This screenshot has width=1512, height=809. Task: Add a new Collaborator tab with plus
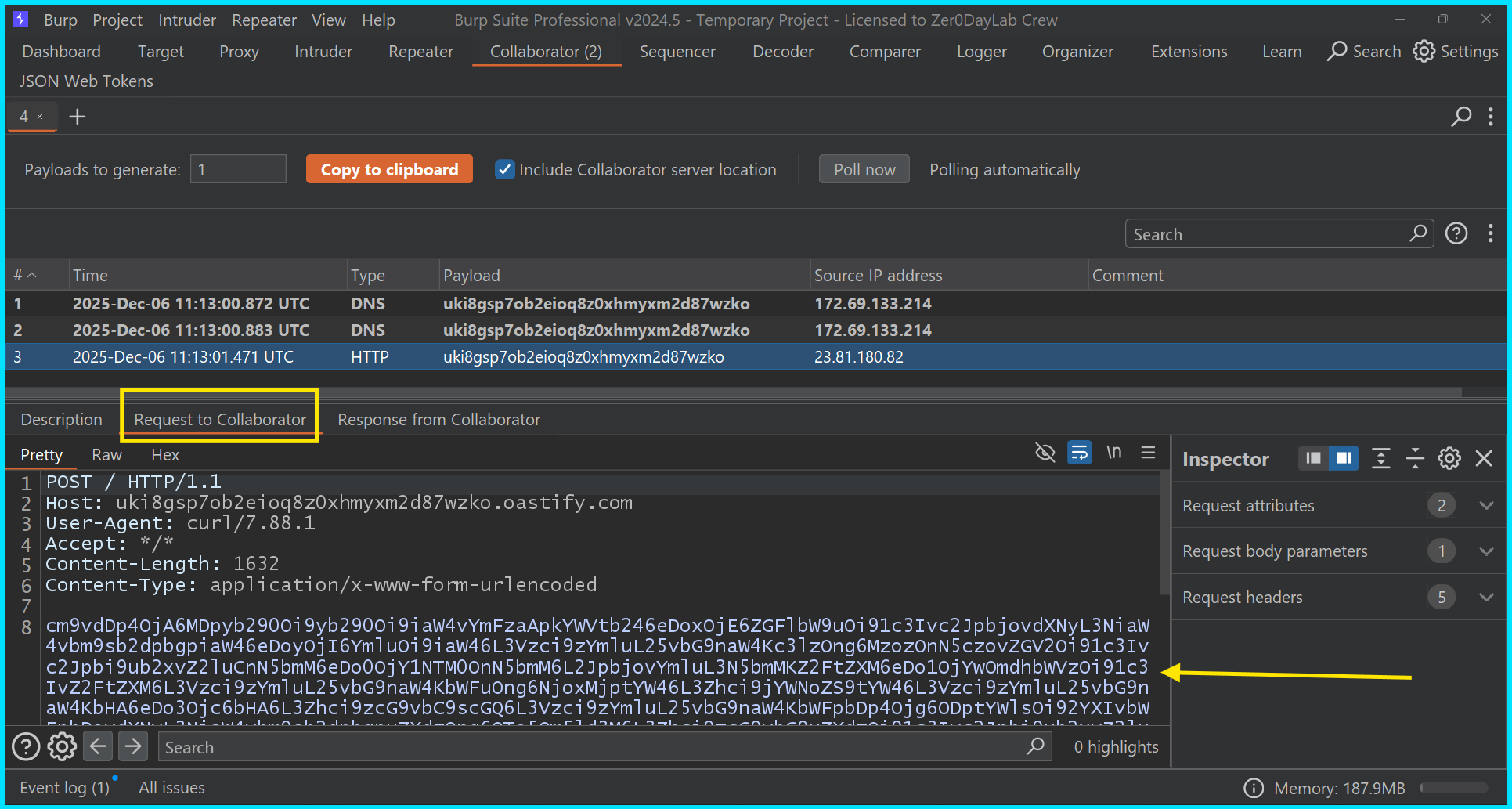pyautogui.click(x=78, y=117)
